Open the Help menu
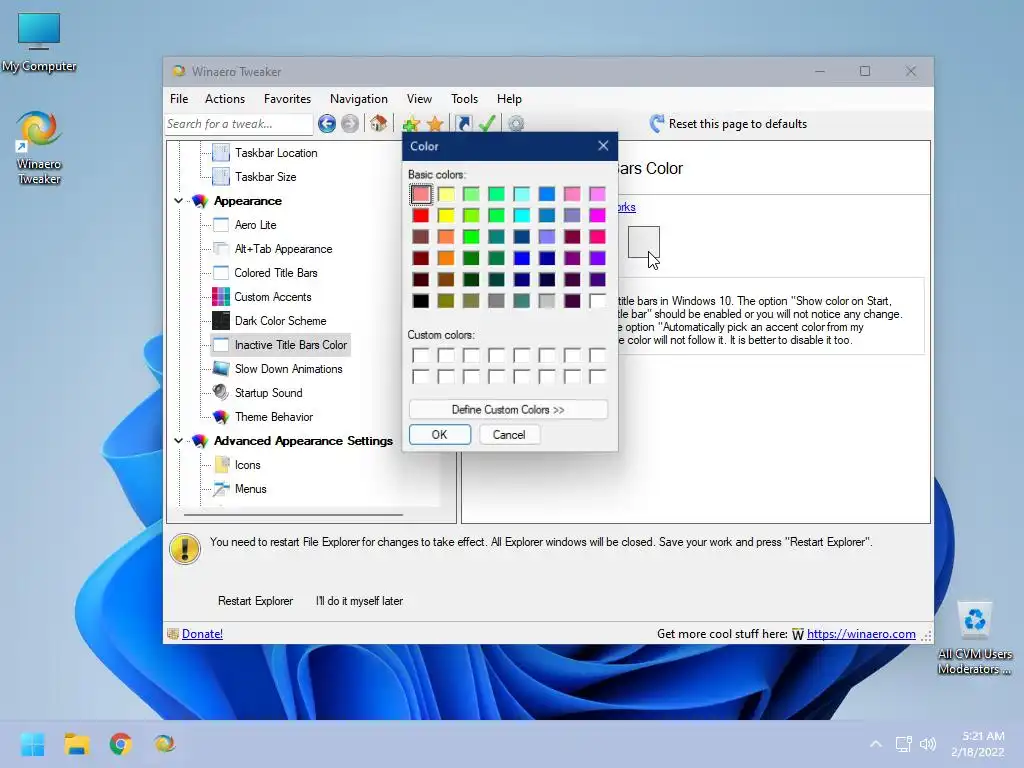 (509, 99)
